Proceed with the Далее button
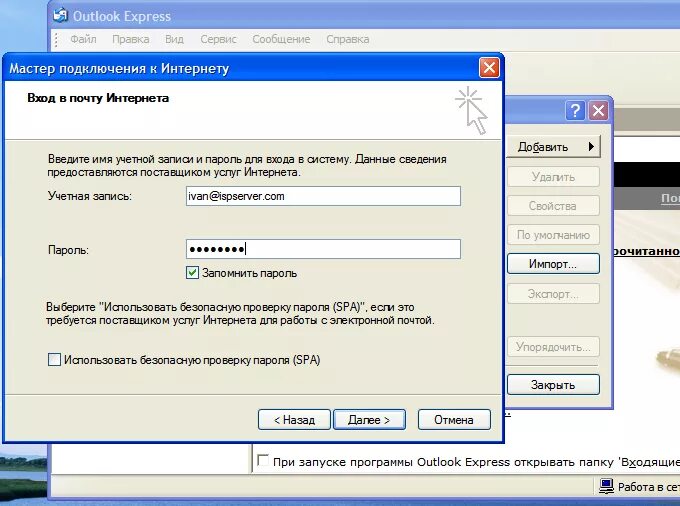Viewport: 680px width, 506px height. [x=369, y=420]
